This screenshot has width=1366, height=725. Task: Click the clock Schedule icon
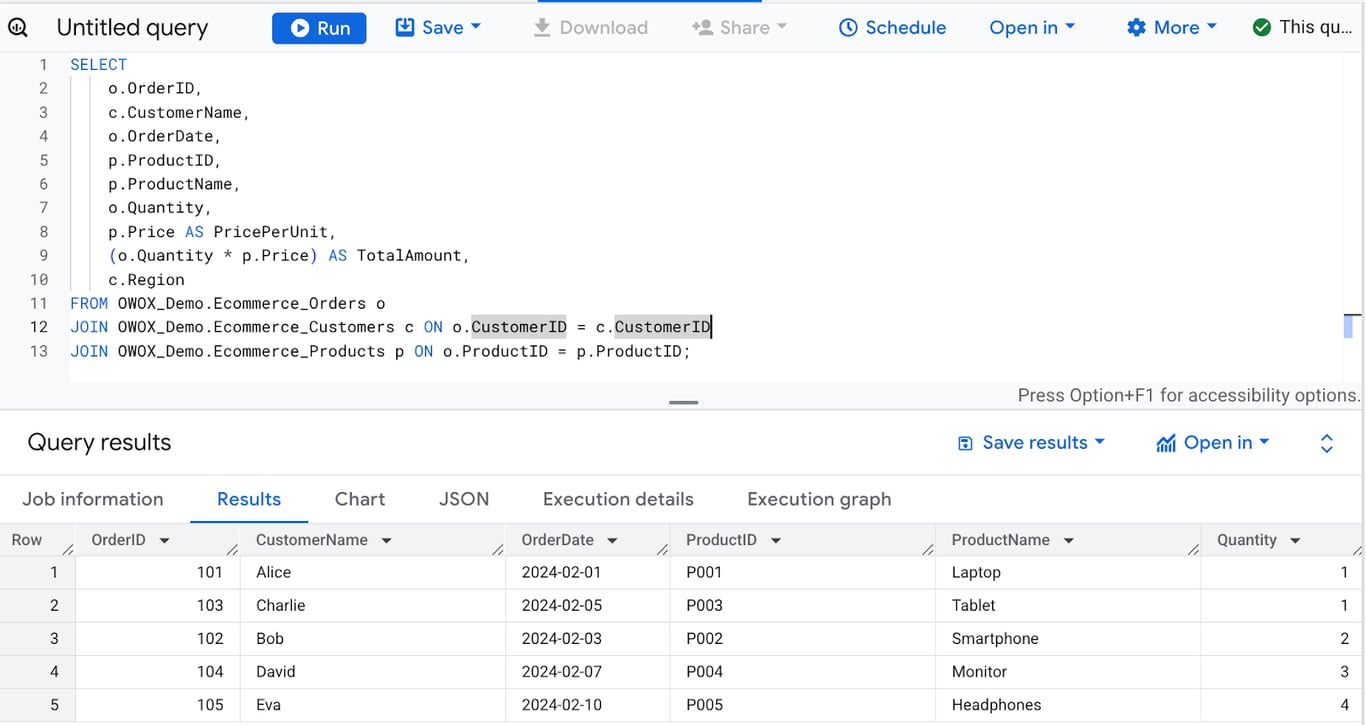tap(848, 28)
